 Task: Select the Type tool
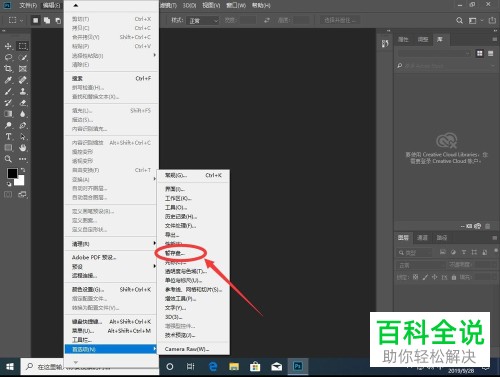(x=8, y=137)
